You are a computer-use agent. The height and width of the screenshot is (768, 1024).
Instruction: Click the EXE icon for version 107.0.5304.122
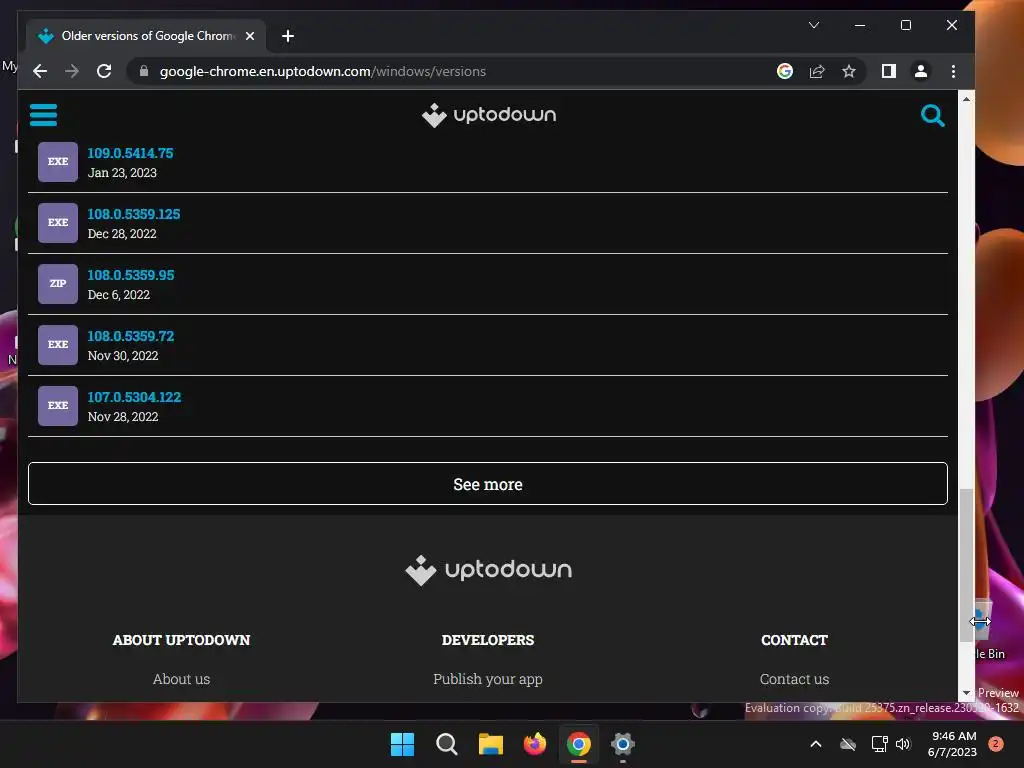click(57, 406)
